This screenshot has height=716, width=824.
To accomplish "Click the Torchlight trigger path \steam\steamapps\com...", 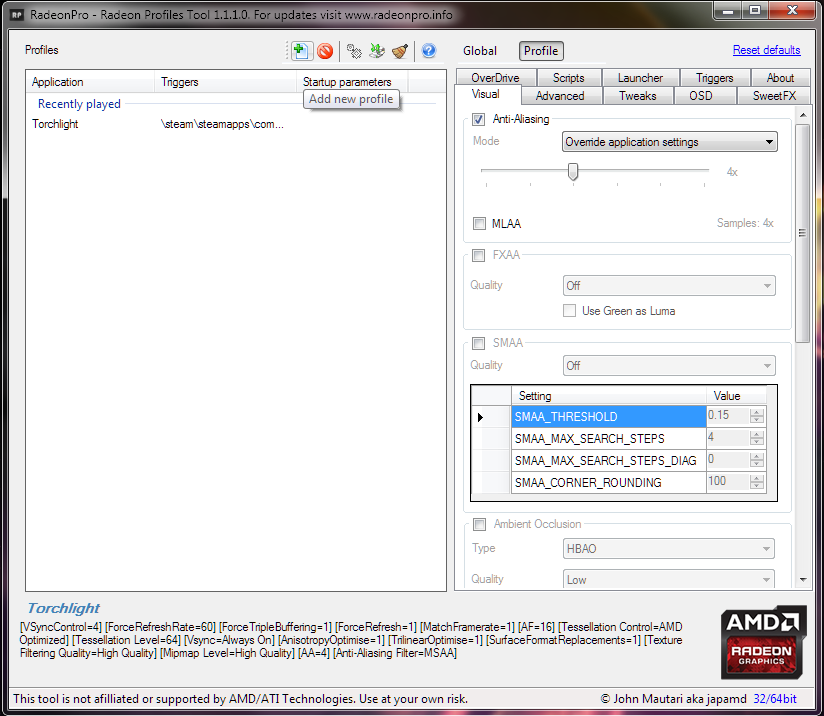I will click(x=222, y=124).
